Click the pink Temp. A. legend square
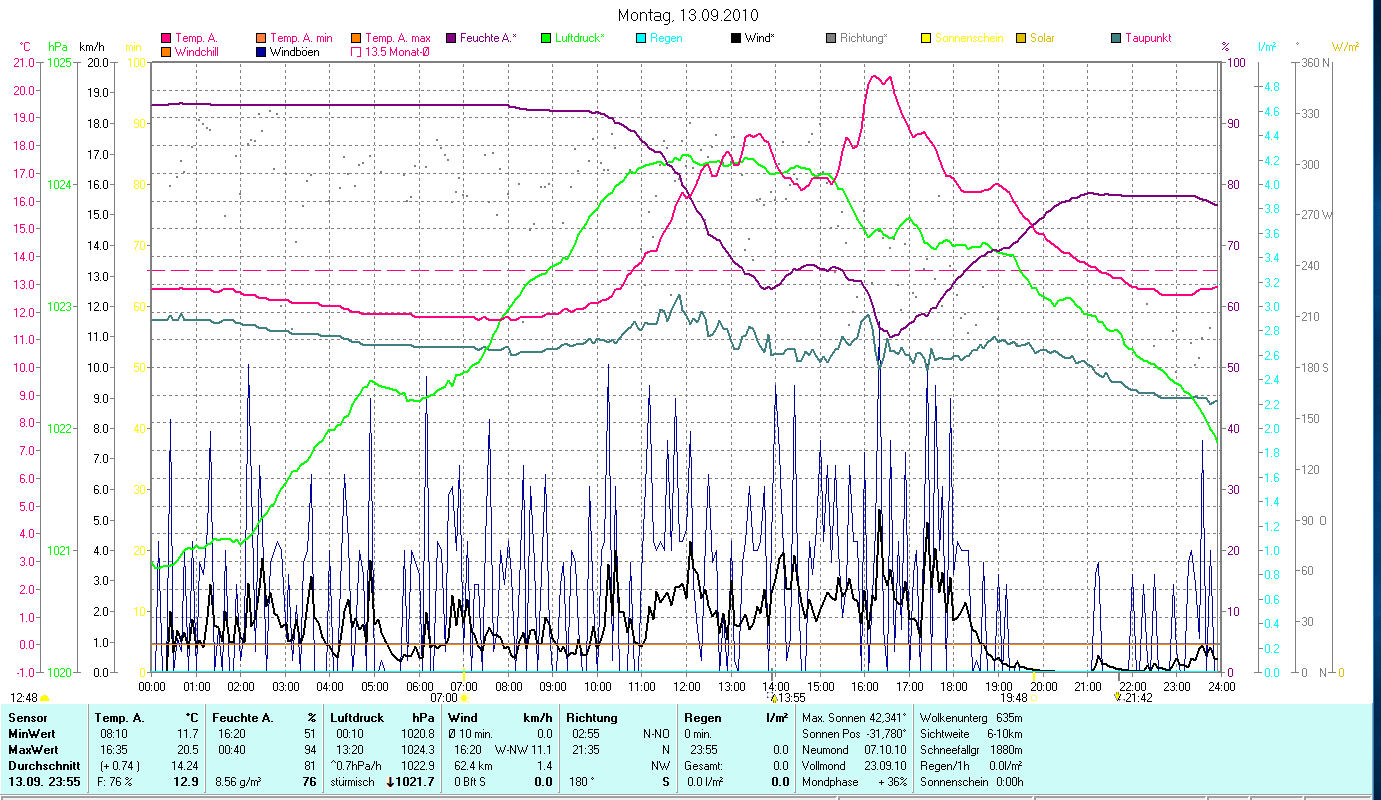 (x=166, y=38)
